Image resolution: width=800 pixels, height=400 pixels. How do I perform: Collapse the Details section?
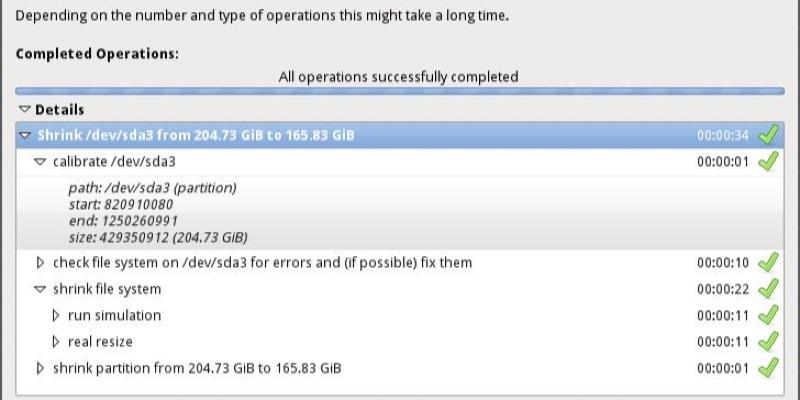(25, 110)
